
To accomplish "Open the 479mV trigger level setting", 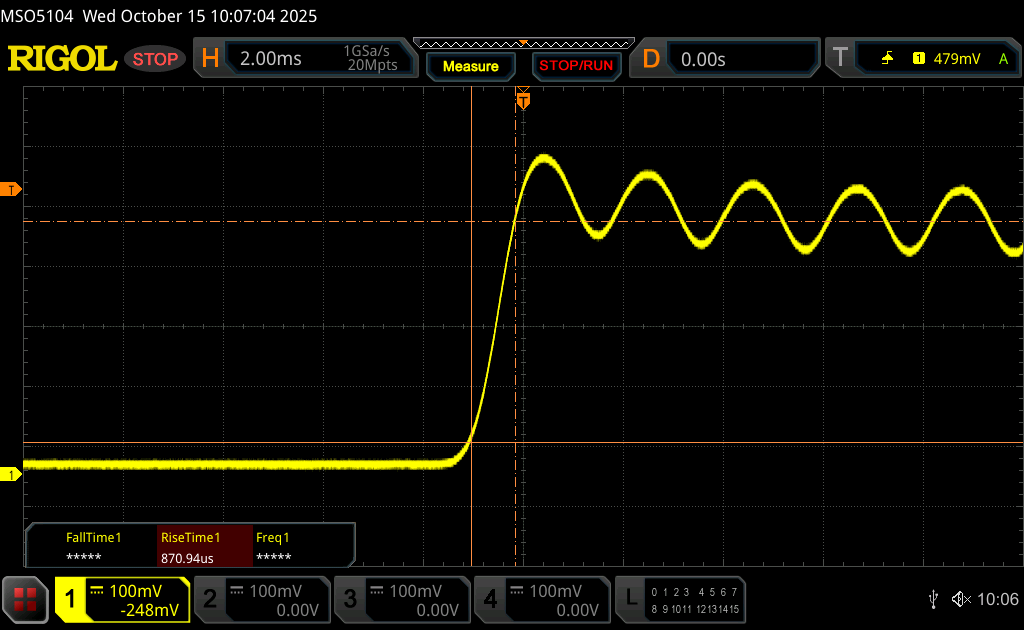I will click(x=956, y=59).
